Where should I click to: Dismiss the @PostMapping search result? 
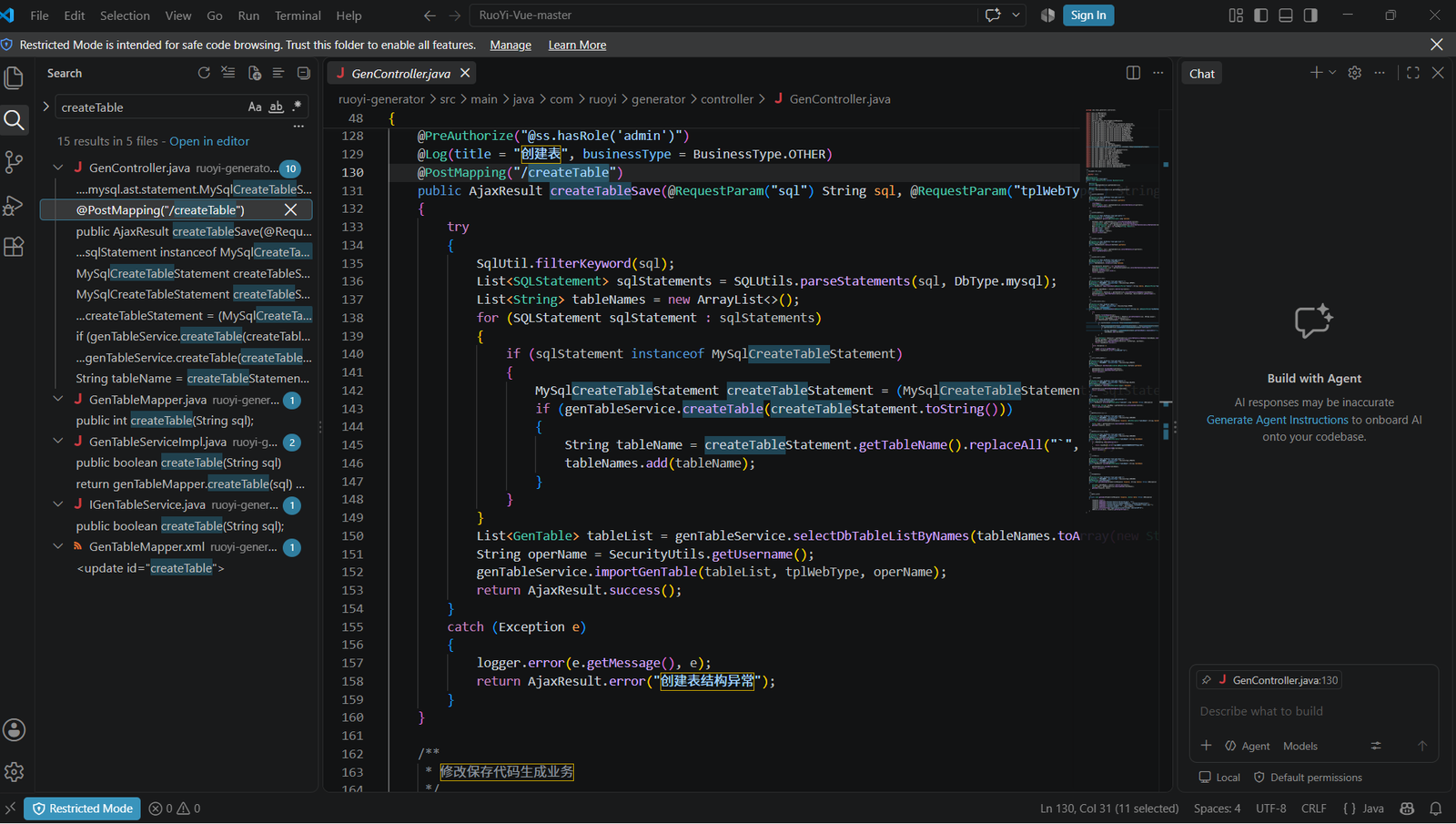(291, 210)
